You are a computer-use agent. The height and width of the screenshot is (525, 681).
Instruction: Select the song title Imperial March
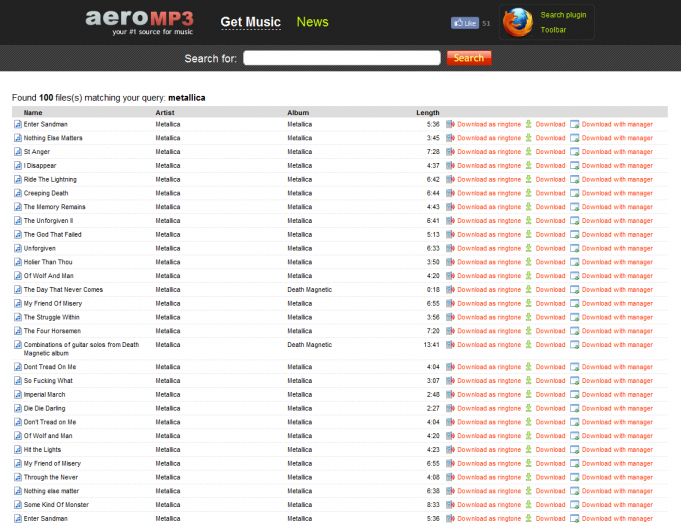coord(44,394)
